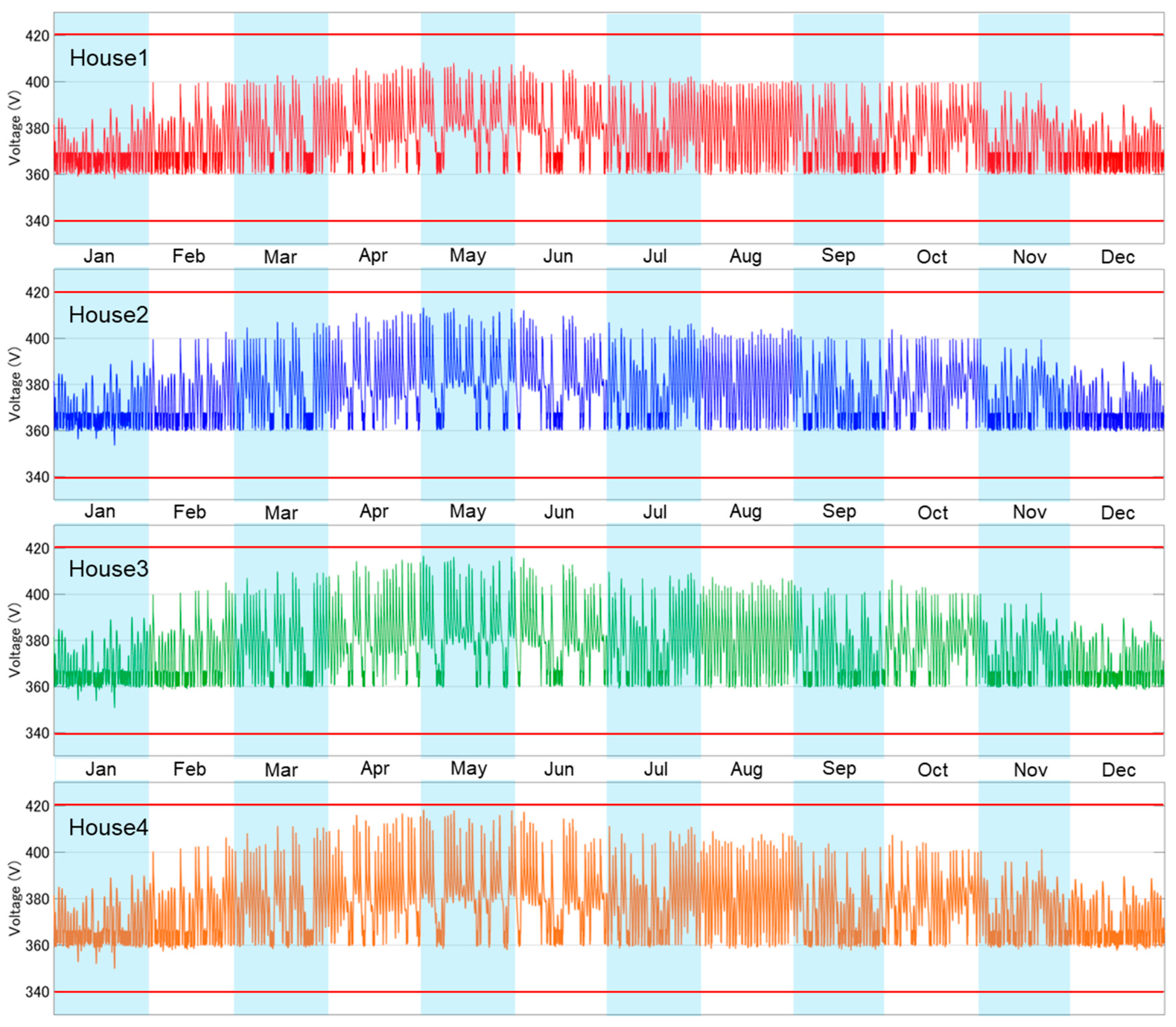The image size is (1176, 1027).
Task: Click the House1 chart title label
Action: (108, 58)
